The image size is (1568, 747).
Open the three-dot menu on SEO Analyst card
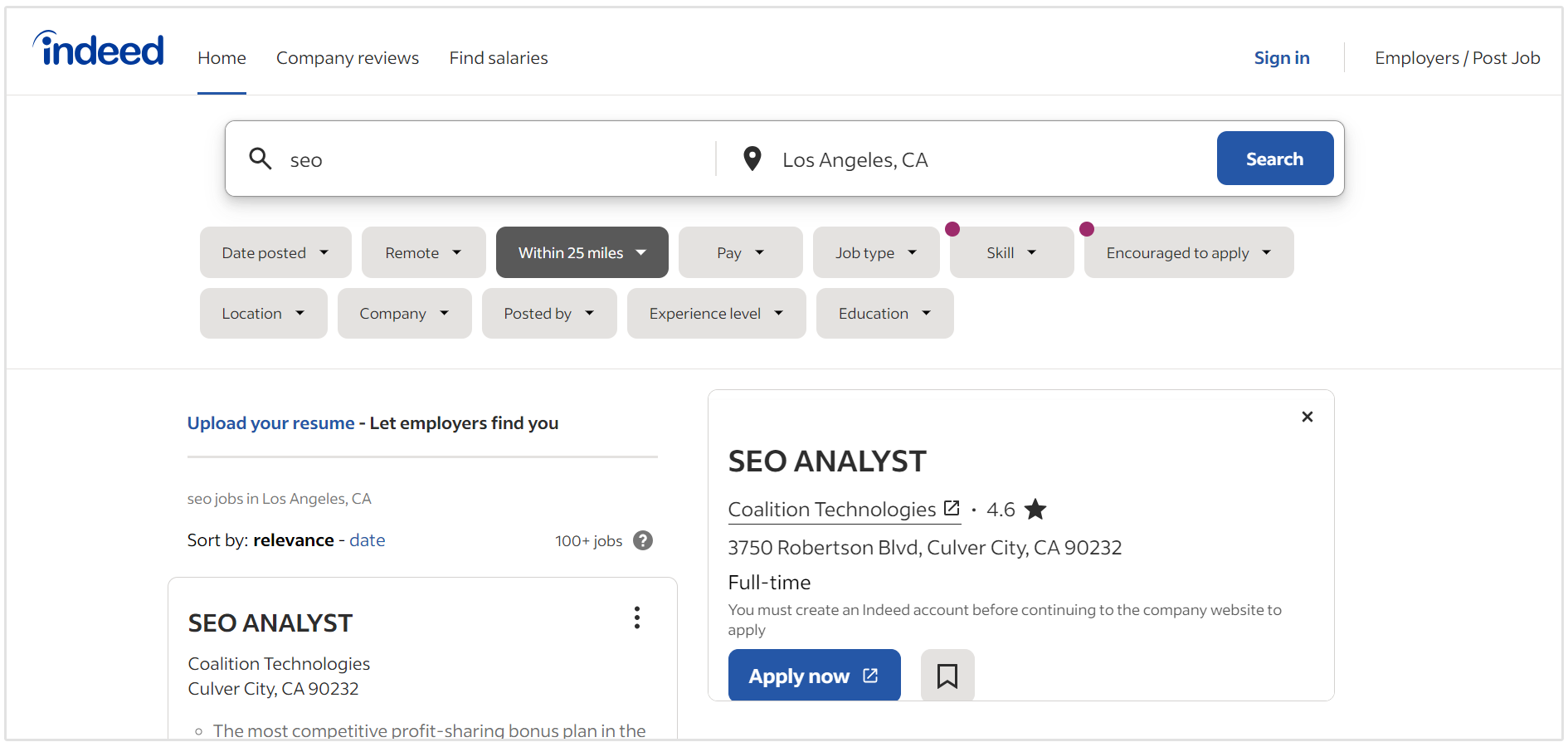[636, 618]
